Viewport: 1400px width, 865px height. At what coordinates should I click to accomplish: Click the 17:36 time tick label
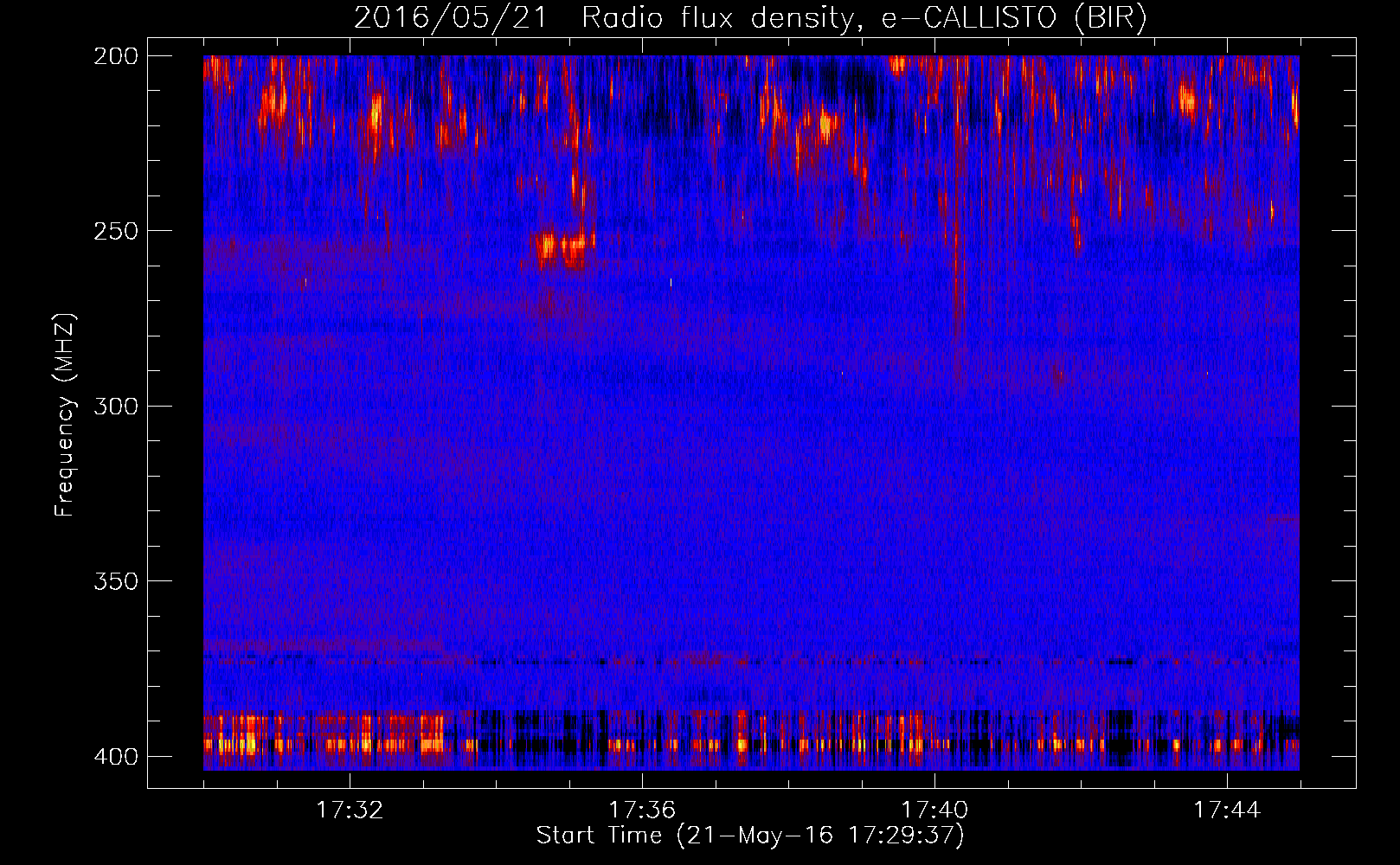pos(642,811)
